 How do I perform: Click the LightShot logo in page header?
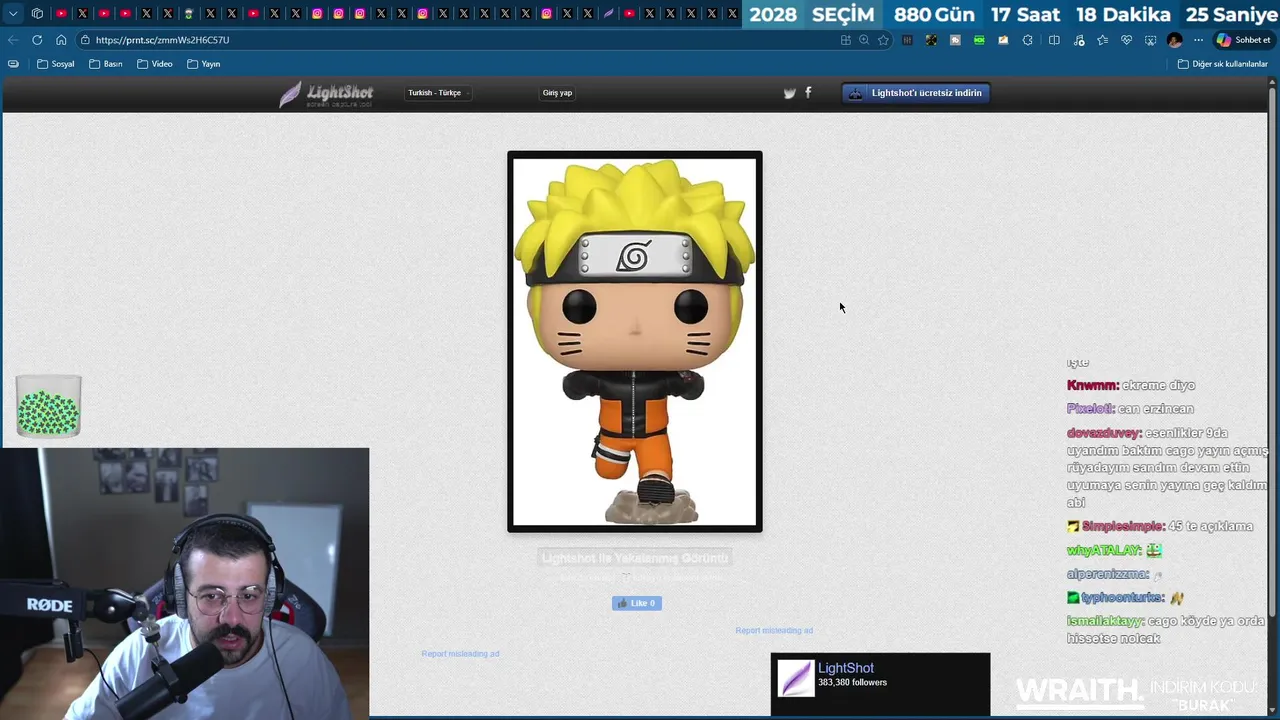[x=326, y=94]
